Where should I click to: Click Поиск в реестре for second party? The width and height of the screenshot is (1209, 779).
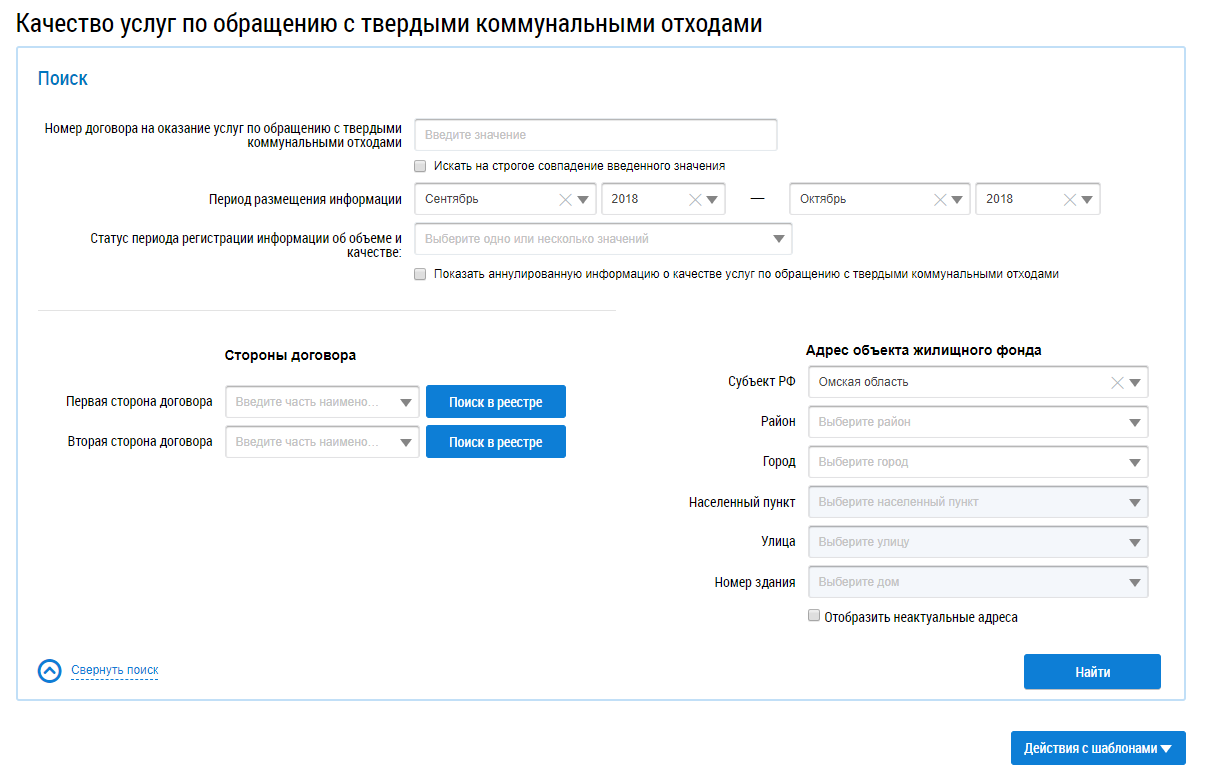[x=496, y=442]
